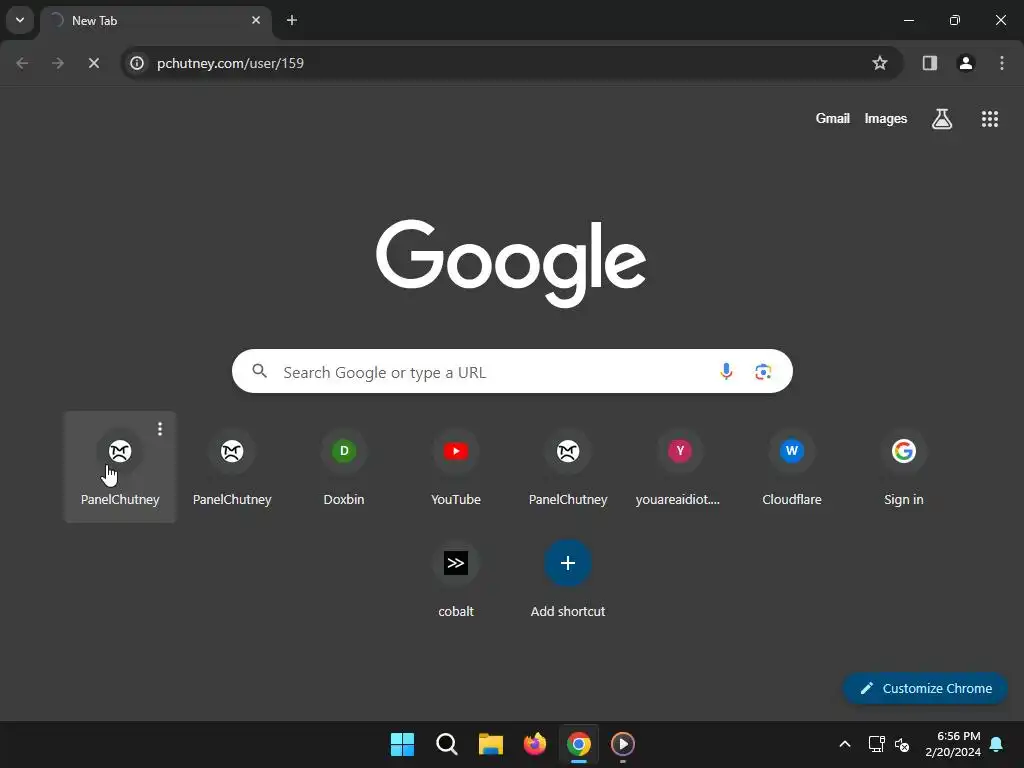
Task: Open the media player taskbar app
Action: [622, 744]
